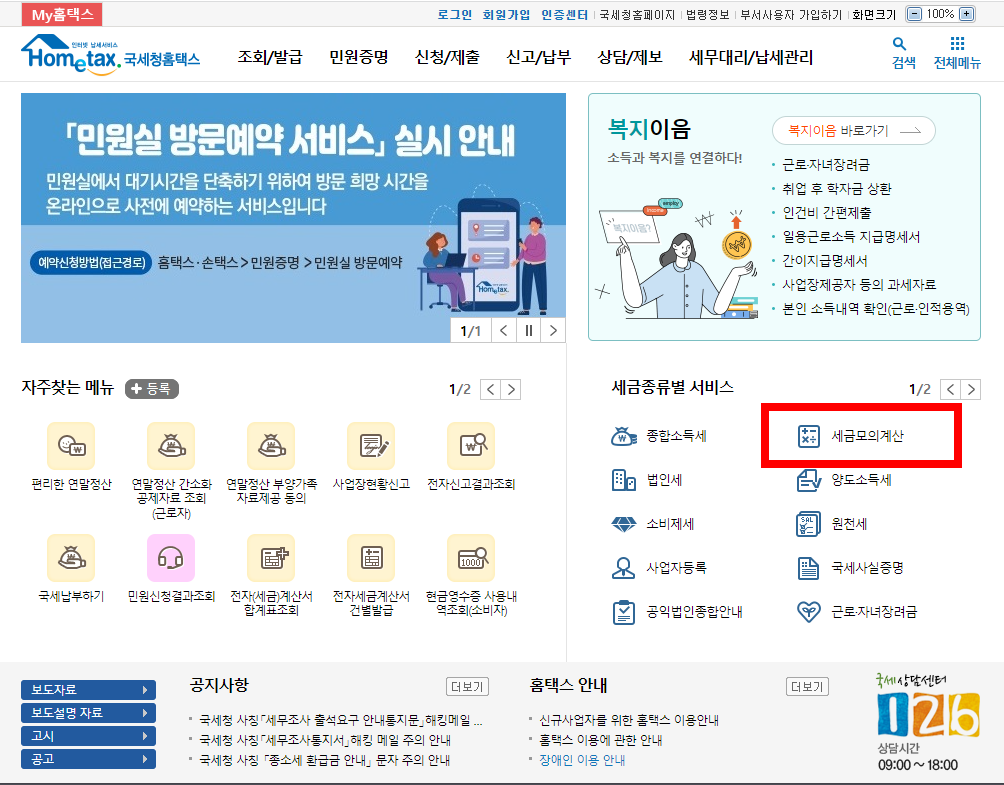Screen dimensions: 1004x785
Task: Click 더보기 for 홈택스 안내
Action: coord(807,686)
